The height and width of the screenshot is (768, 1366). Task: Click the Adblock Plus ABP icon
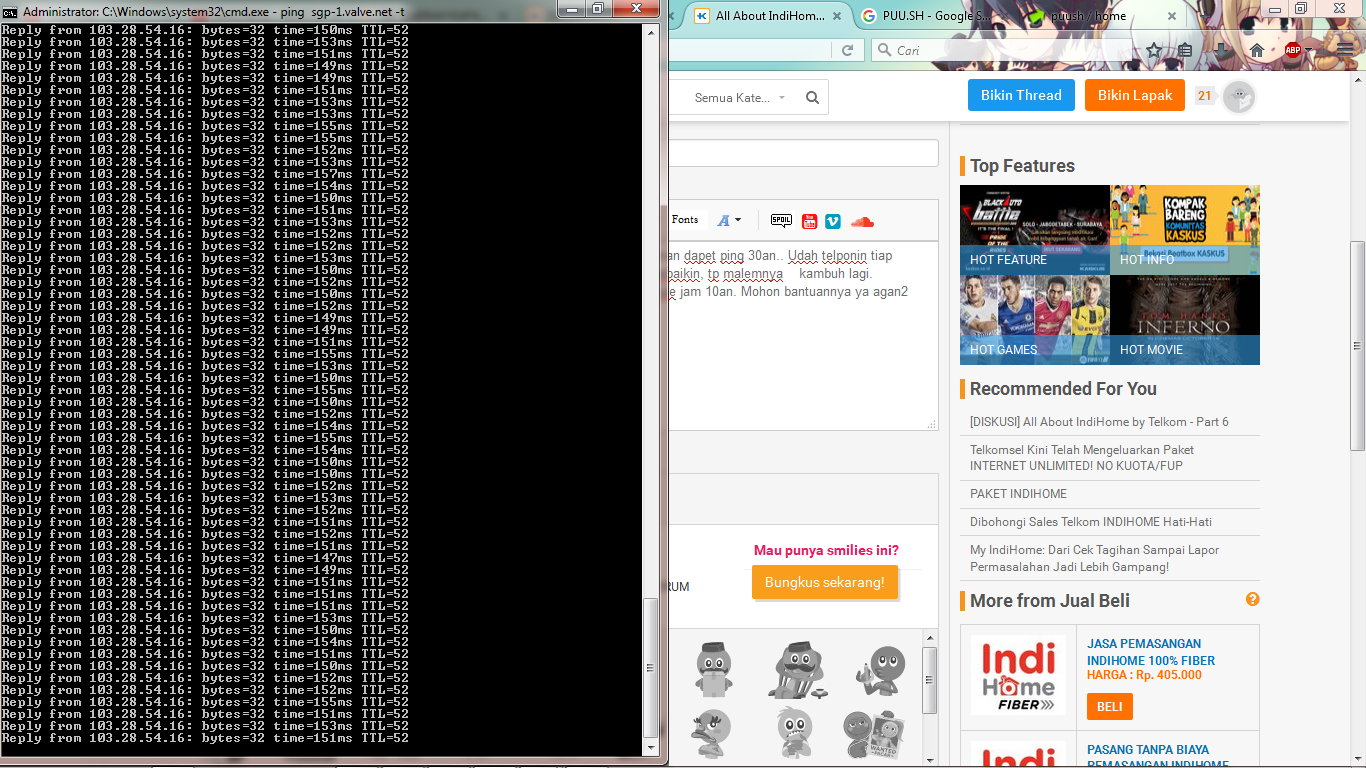tap(1292, 50)
